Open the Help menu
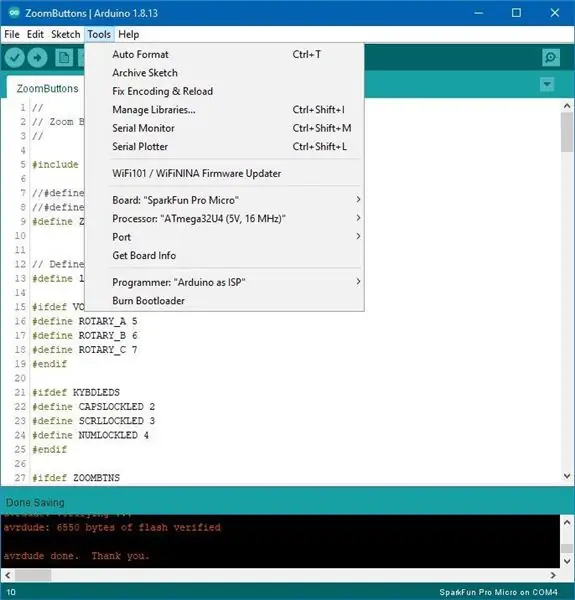The height and width of the screenshot is (600, 575). pos(129,34)
